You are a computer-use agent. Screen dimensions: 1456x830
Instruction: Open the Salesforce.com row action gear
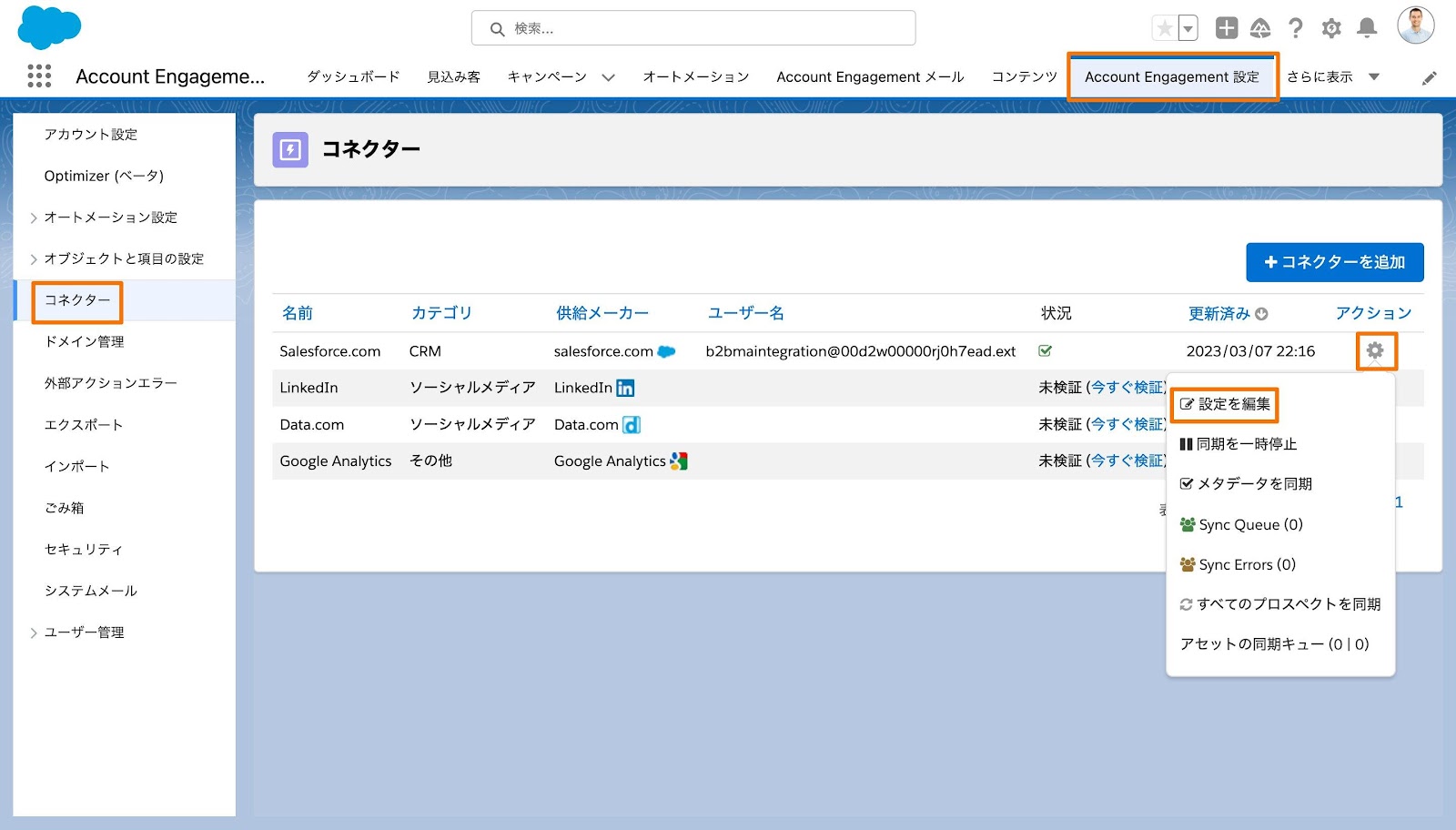(1375, 350)
